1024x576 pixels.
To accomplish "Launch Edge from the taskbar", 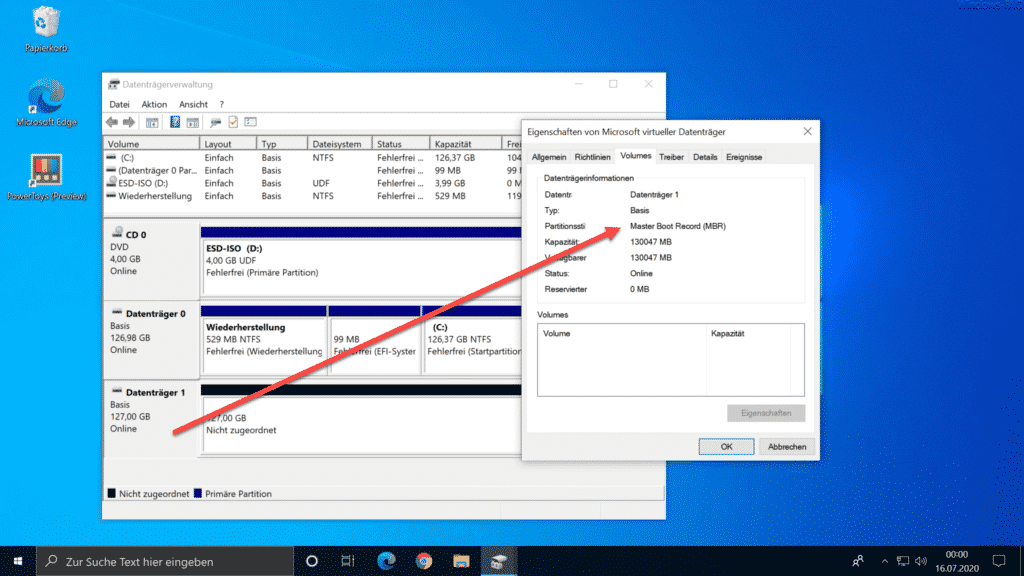I will point(386,561).
